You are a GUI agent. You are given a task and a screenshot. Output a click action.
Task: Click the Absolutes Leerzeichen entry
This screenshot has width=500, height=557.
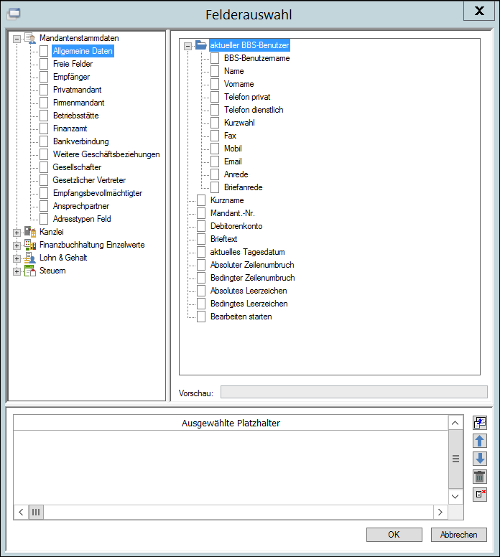click(249, 291)
